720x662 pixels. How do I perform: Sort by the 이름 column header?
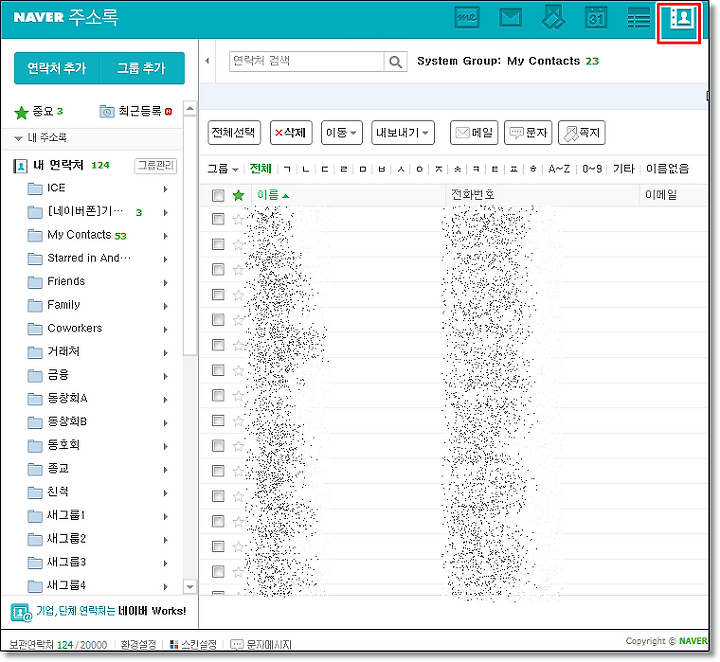[x=273, y=196]
